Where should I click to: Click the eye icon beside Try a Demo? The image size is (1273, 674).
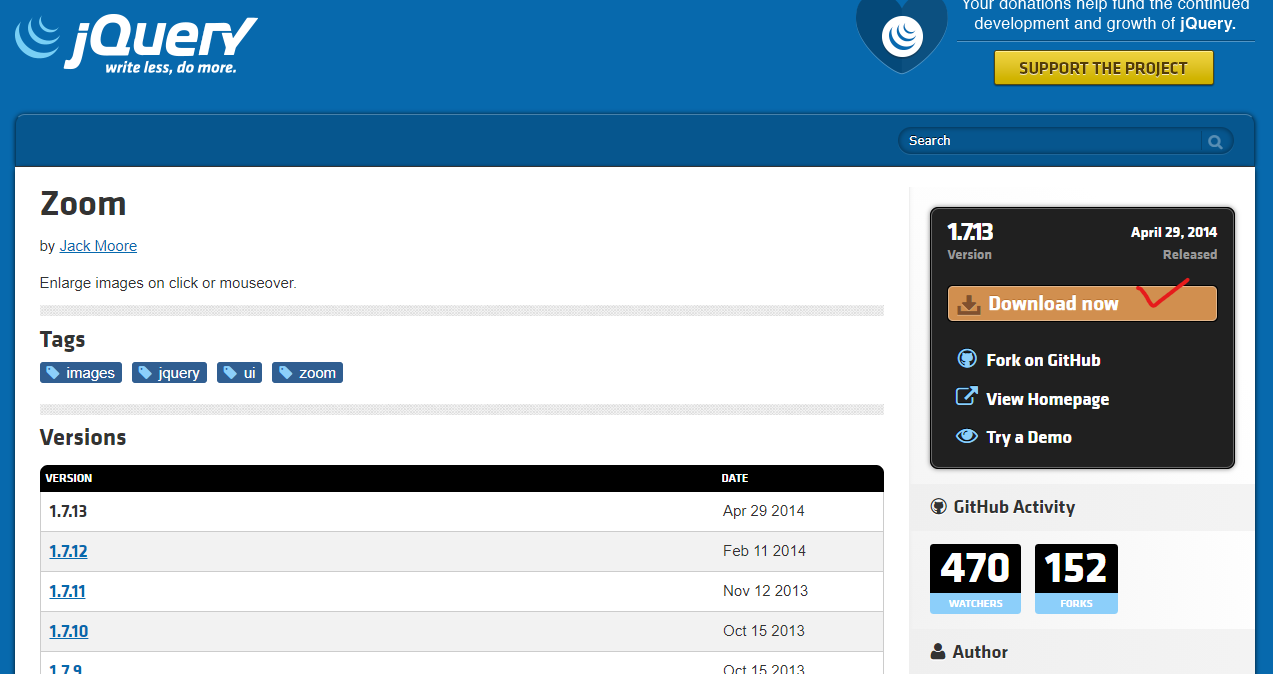coord(966,437)
